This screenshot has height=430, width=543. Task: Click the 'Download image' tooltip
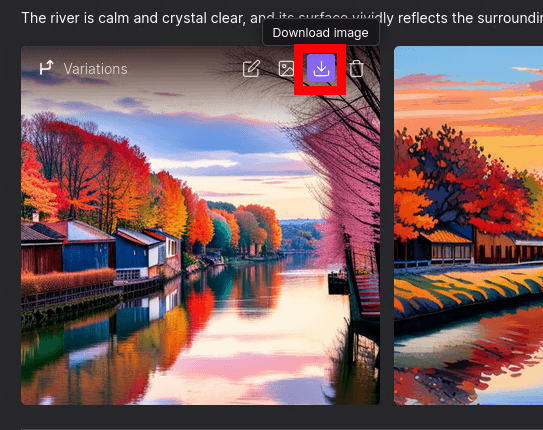click(320, 33)
